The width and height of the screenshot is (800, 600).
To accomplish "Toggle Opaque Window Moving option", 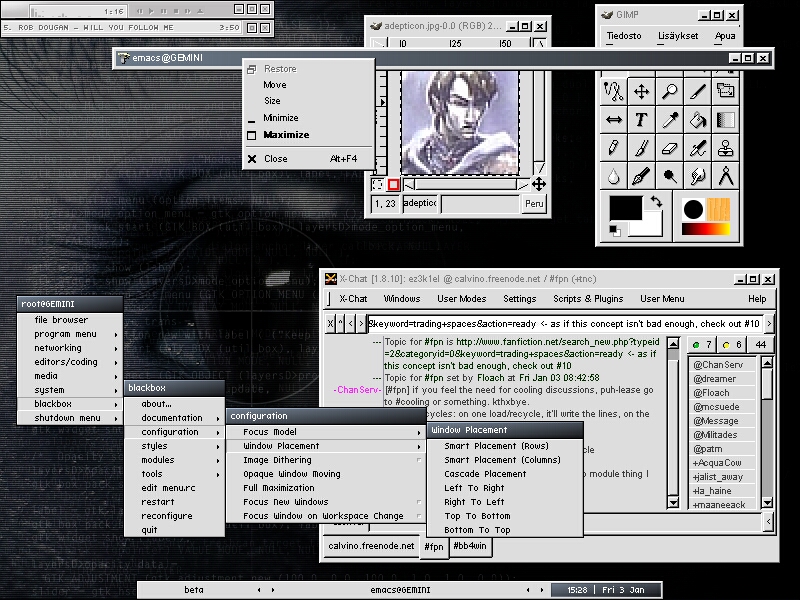I will pos(326,473).
